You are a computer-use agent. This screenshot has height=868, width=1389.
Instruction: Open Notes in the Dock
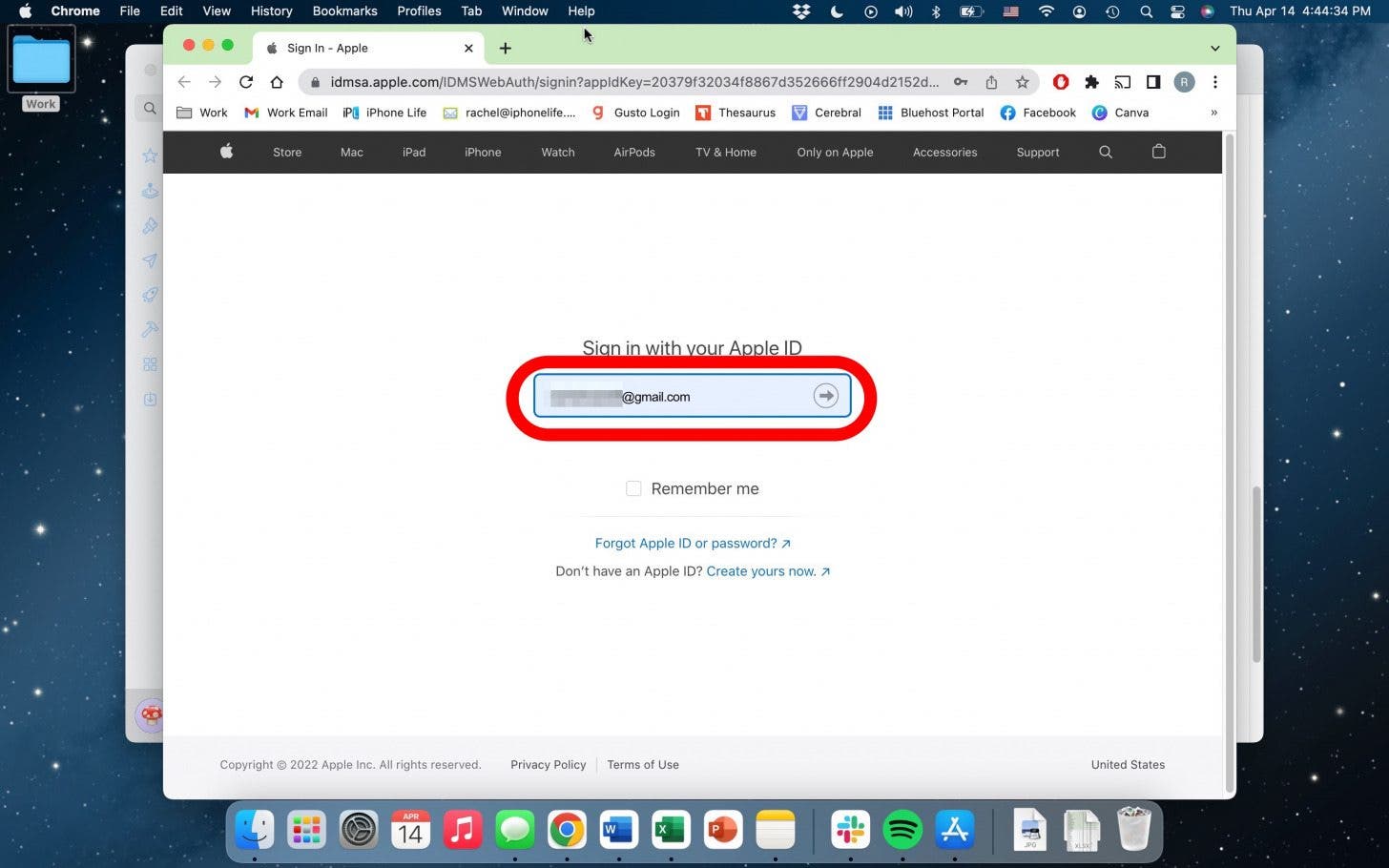click(775, 830)
